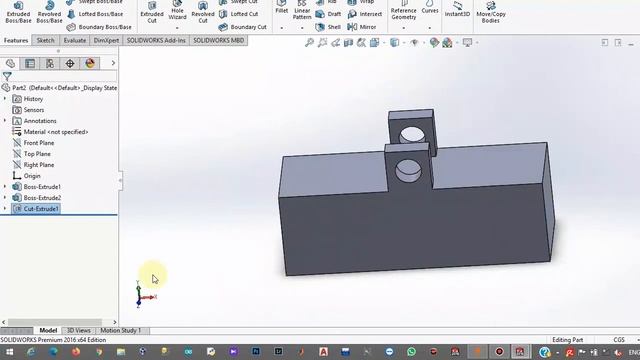Select the Draft feature tool
Viewport: 640px width, 360px height.
click(329, 14)
